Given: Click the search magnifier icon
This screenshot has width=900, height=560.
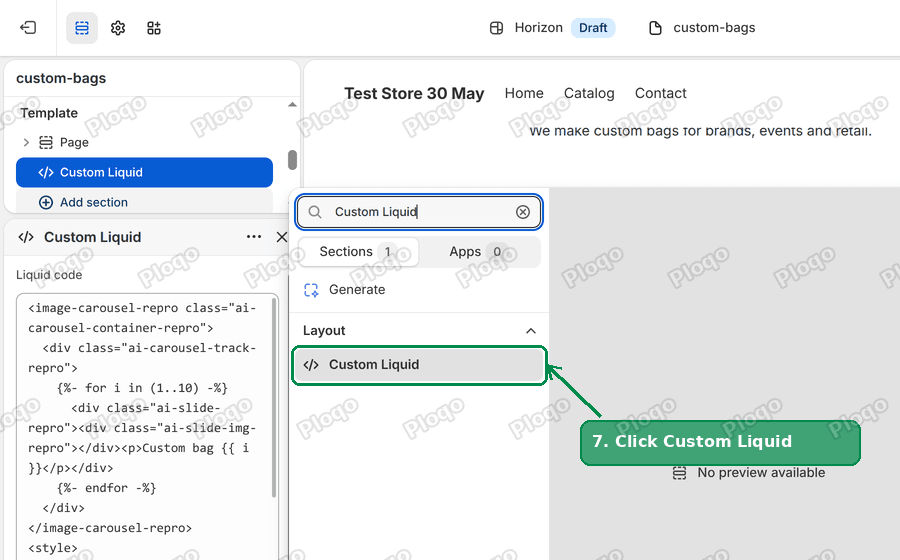Looking at the screenshot, I should (x=315, y=212).
